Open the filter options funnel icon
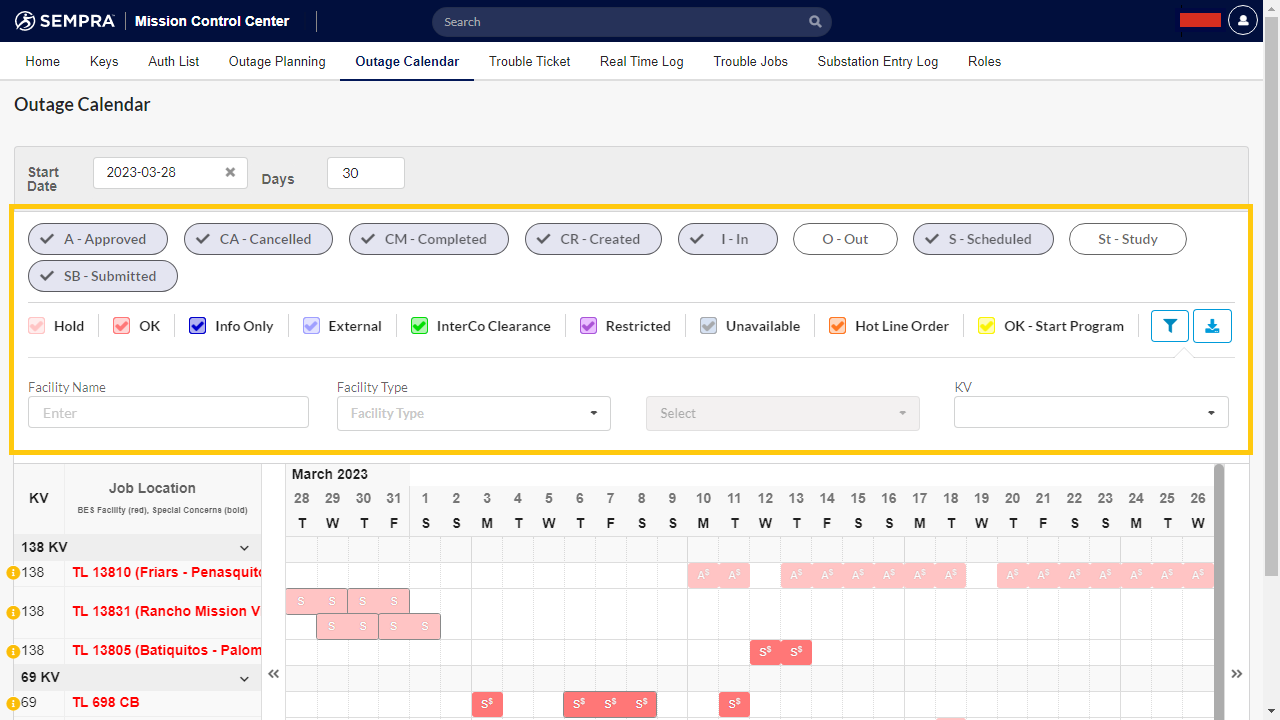Viewport: 1280px width, 720px height. 1169,325
